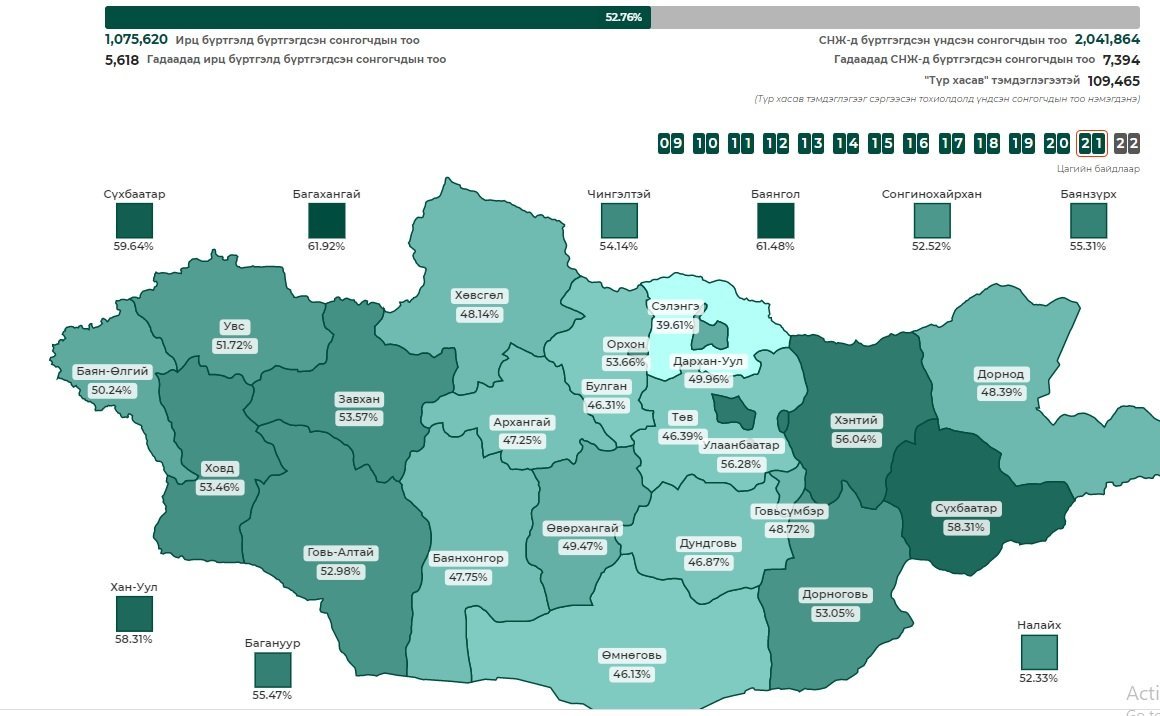
Task: Switch to hour 15 turnout data
Action: click(880, 143)
